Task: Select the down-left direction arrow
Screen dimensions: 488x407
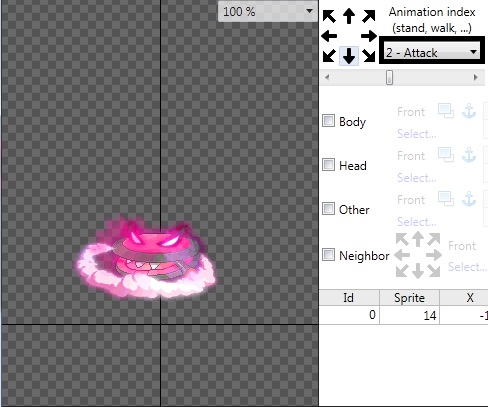Action: click(329, 56)
